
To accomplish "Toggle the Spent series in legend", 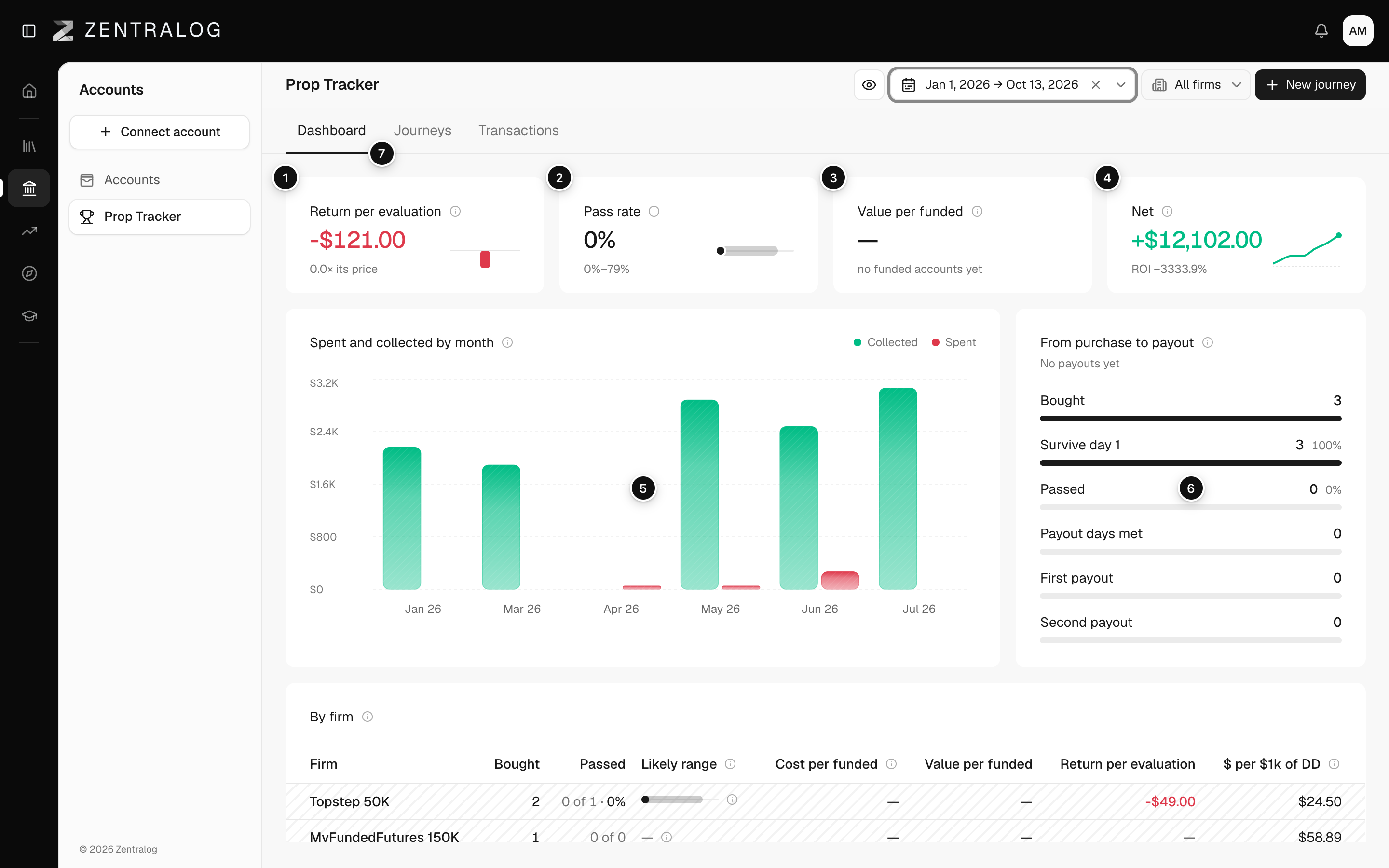I will tap(953, 343).
